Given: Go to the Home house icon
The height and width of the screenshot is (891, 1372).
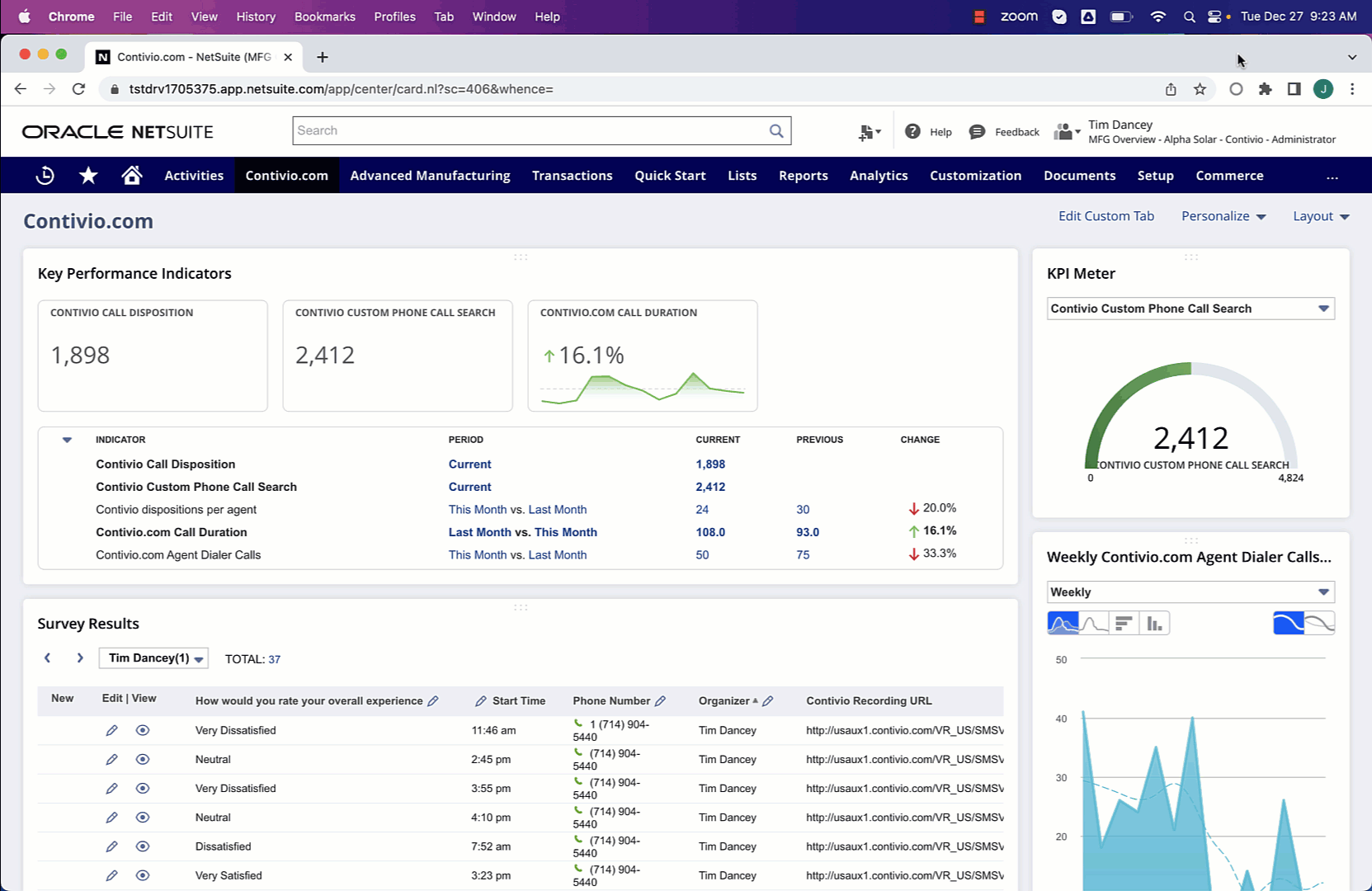Looking at the screenshot, I should (x=131, y=176).
